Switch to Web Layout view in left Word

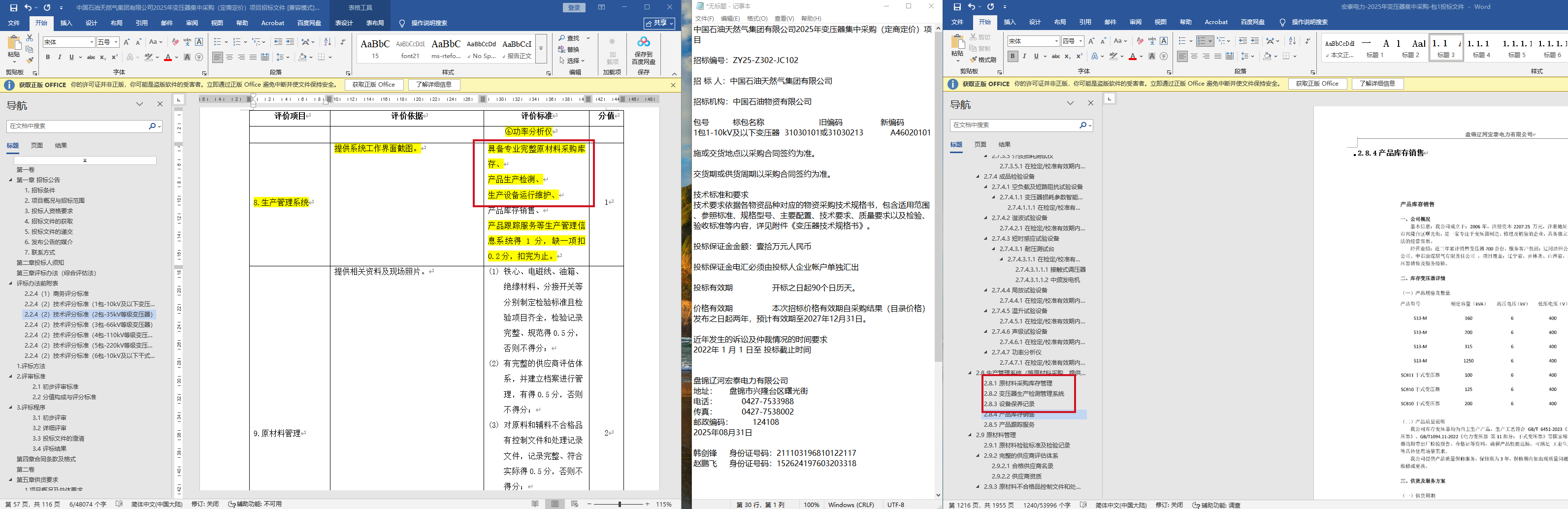click(575, 504)
